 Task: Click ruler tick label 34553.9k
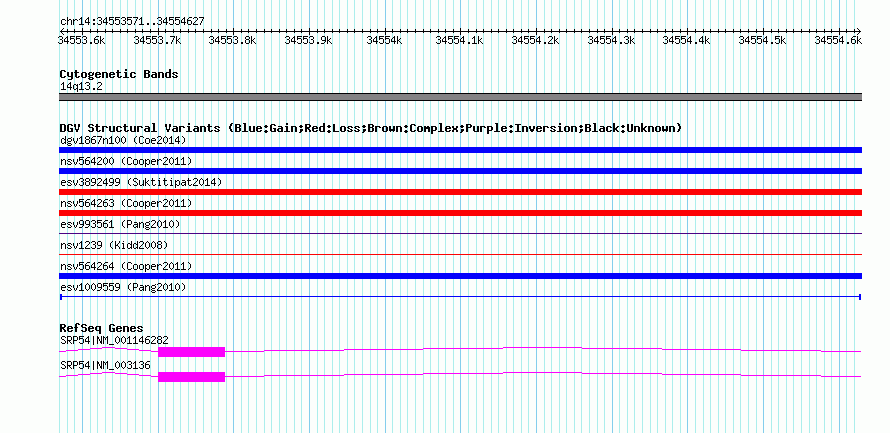(x=308, y=40)
